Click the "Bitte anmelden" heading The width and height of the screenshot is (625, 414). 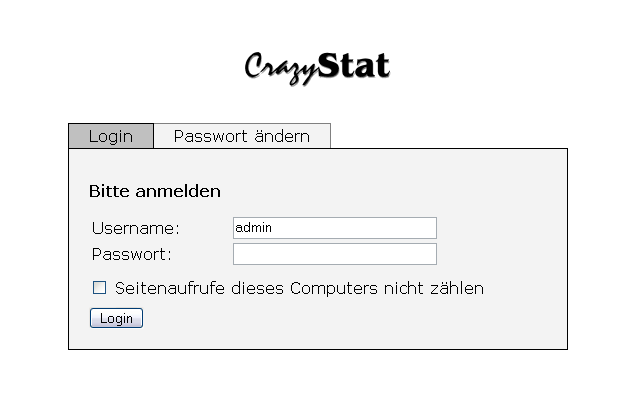pyautogui.click(x=155, y=191)
